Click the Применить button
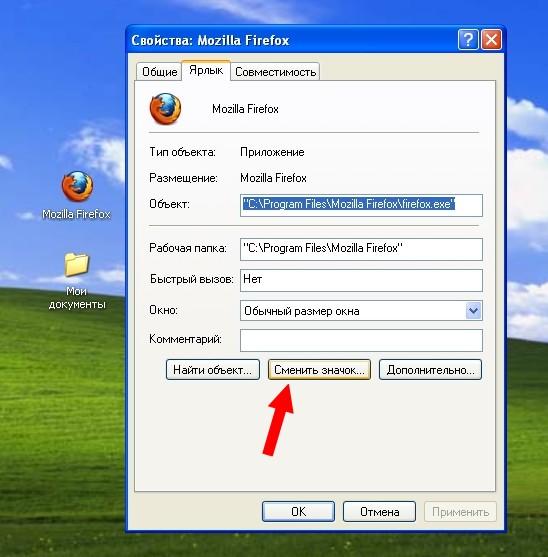The height and width of the screenshot is (557, 548). 460,512
